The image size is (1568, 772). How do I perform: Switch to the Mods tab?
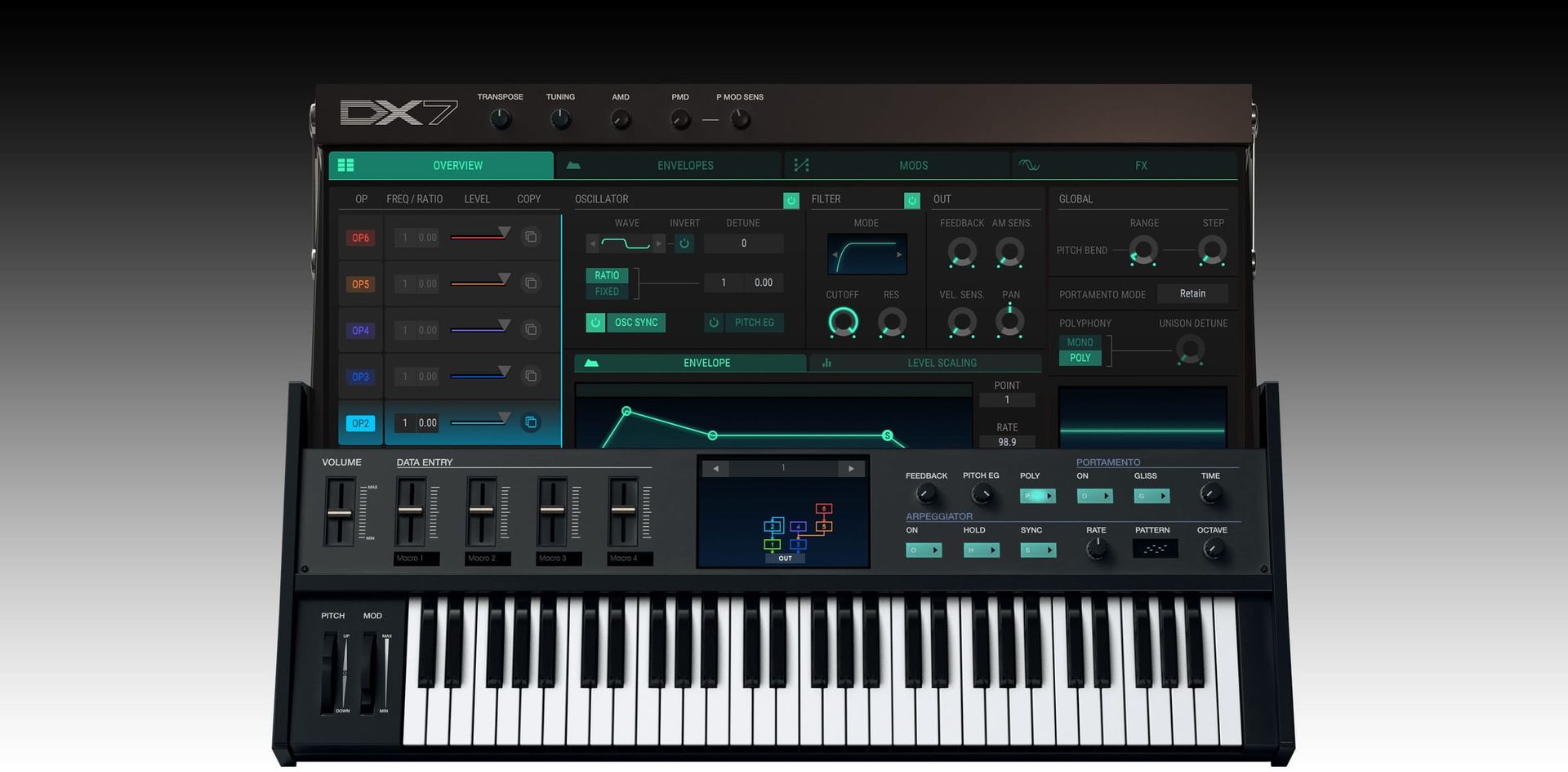897,165
